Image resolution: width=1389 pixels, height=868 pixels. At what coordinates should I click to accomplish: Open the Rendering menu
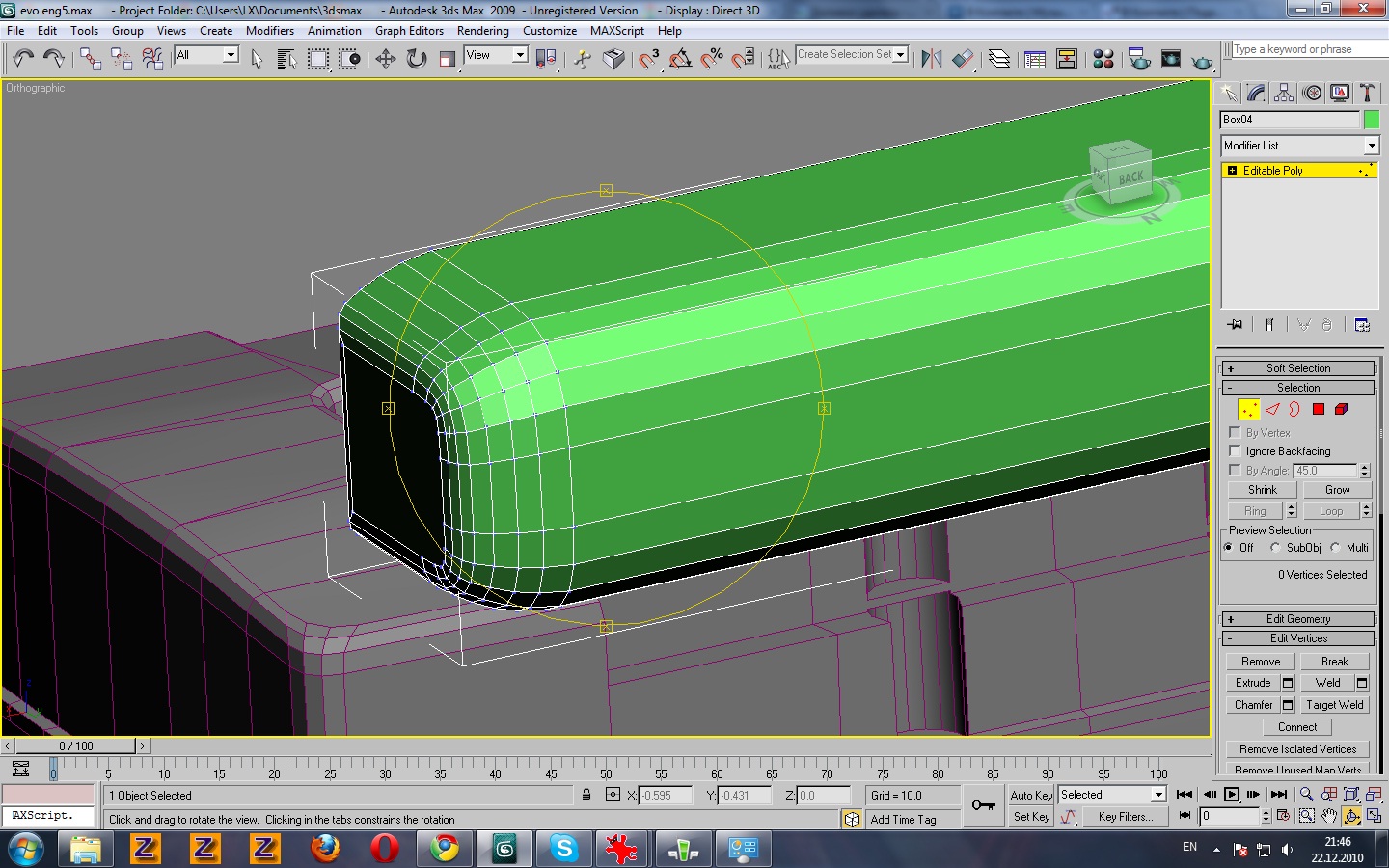tap(482, 31)
